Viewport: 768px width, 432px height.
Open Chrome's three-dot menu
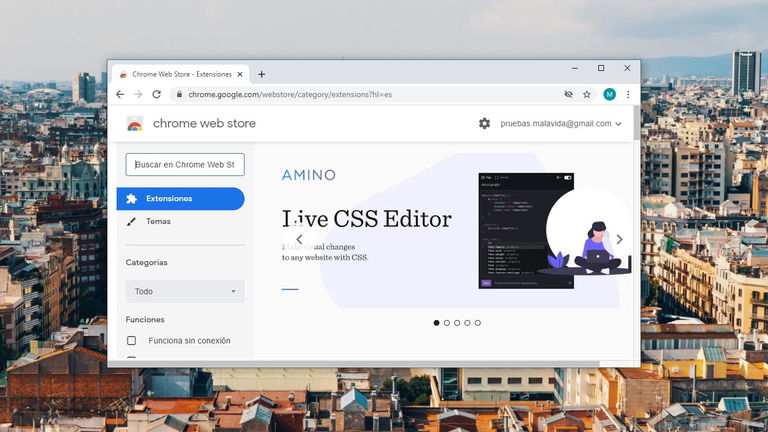click(628, 95)
